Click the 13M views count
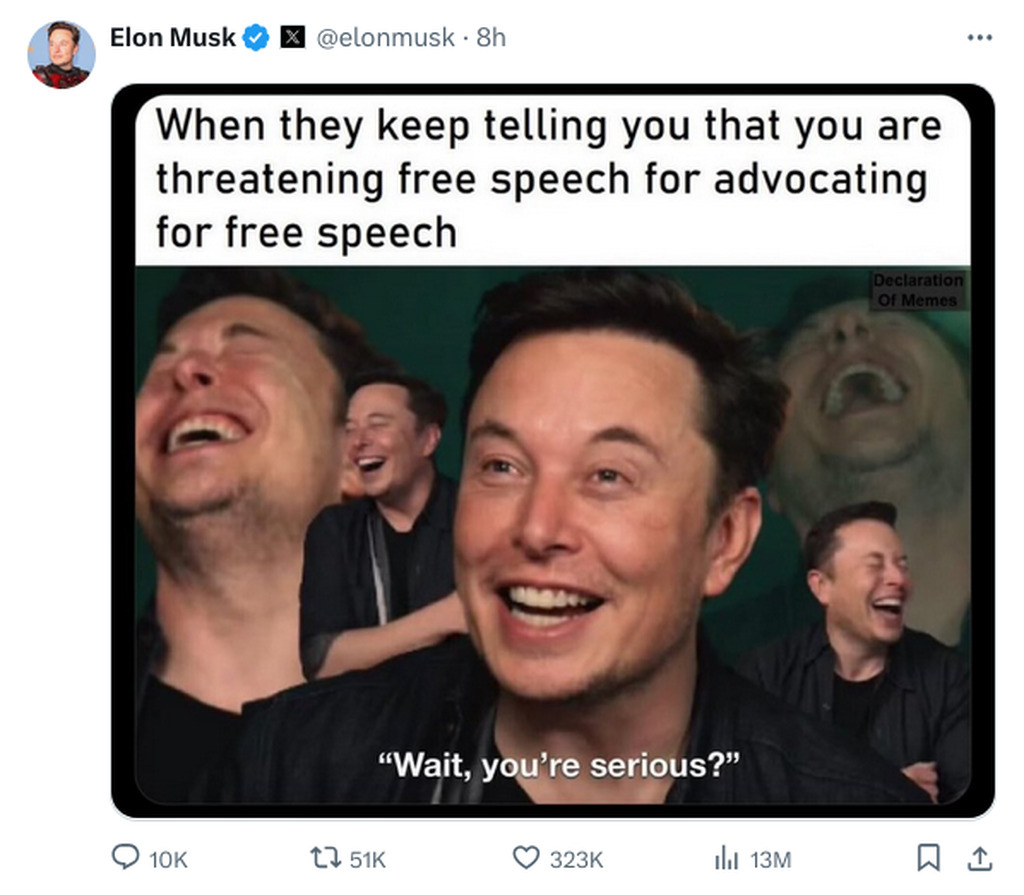Image resolution: width=1024 pixels, height=895 pixels. [x=771, y=860]
